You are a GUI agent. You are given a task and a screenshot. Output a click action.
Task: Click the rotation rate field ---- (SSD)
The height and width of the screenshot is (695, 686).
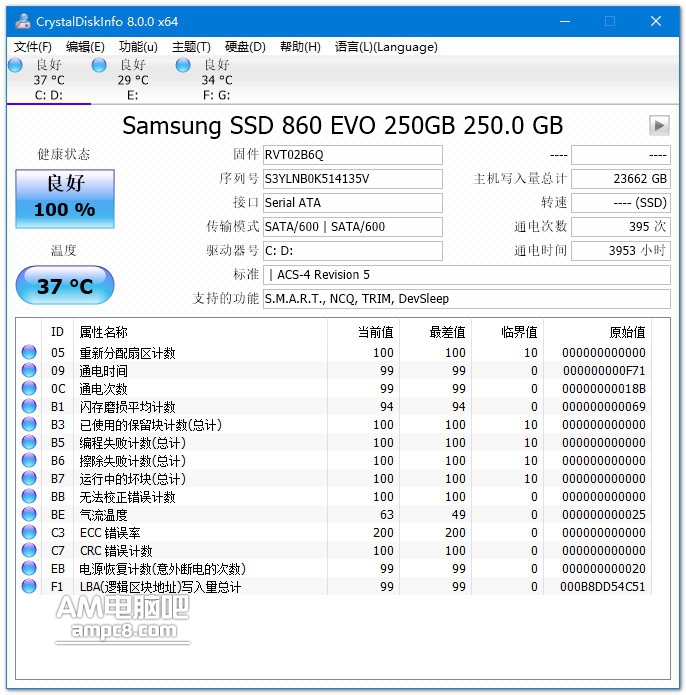pos(621,203)
